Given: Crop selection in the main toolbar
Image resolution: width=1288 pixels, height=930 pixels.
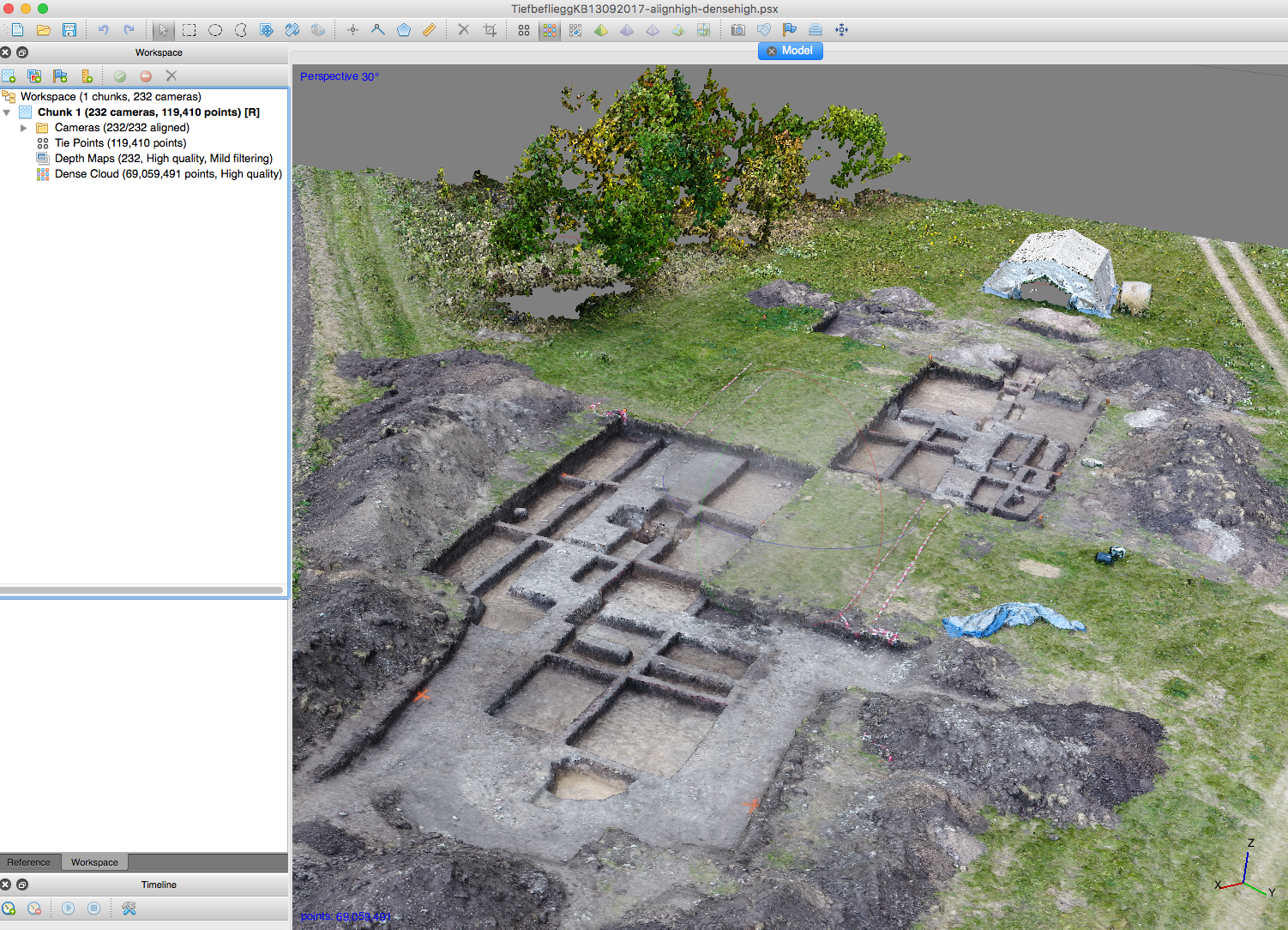Looking at the screenshot, I should (490, 30).
